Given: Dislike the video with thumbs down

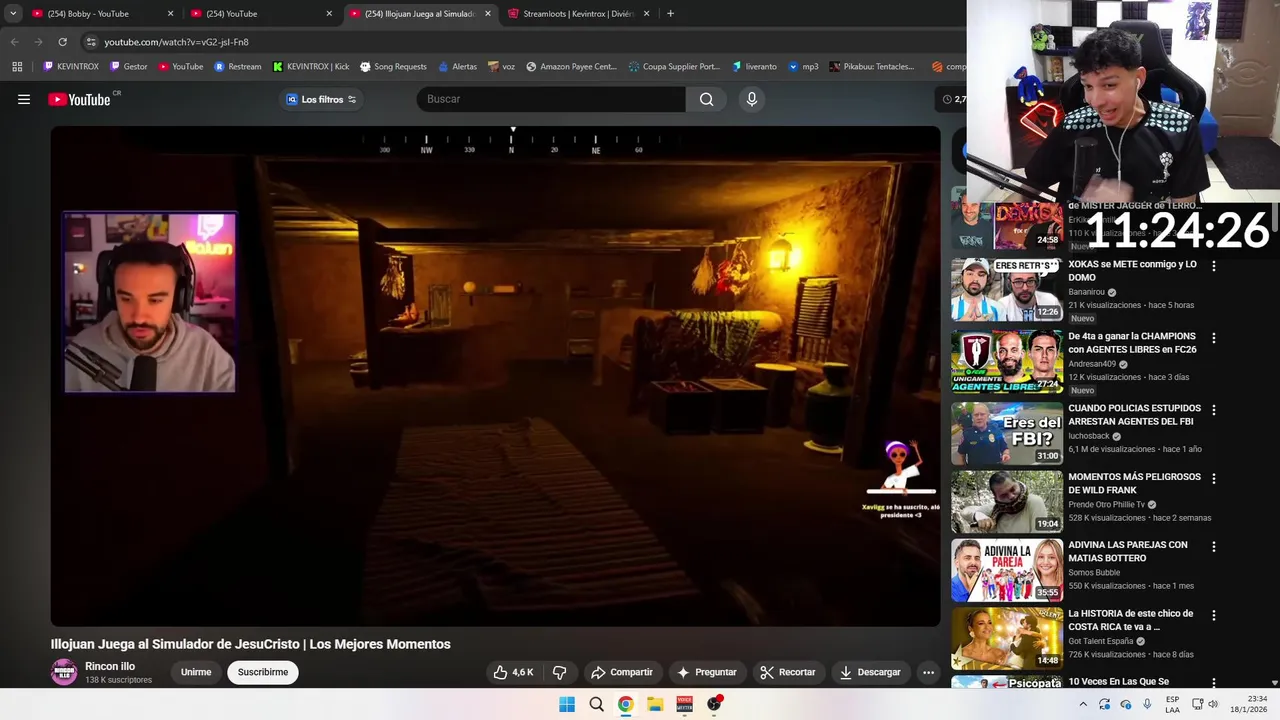Looking at the screenshot, I should 560,672.
